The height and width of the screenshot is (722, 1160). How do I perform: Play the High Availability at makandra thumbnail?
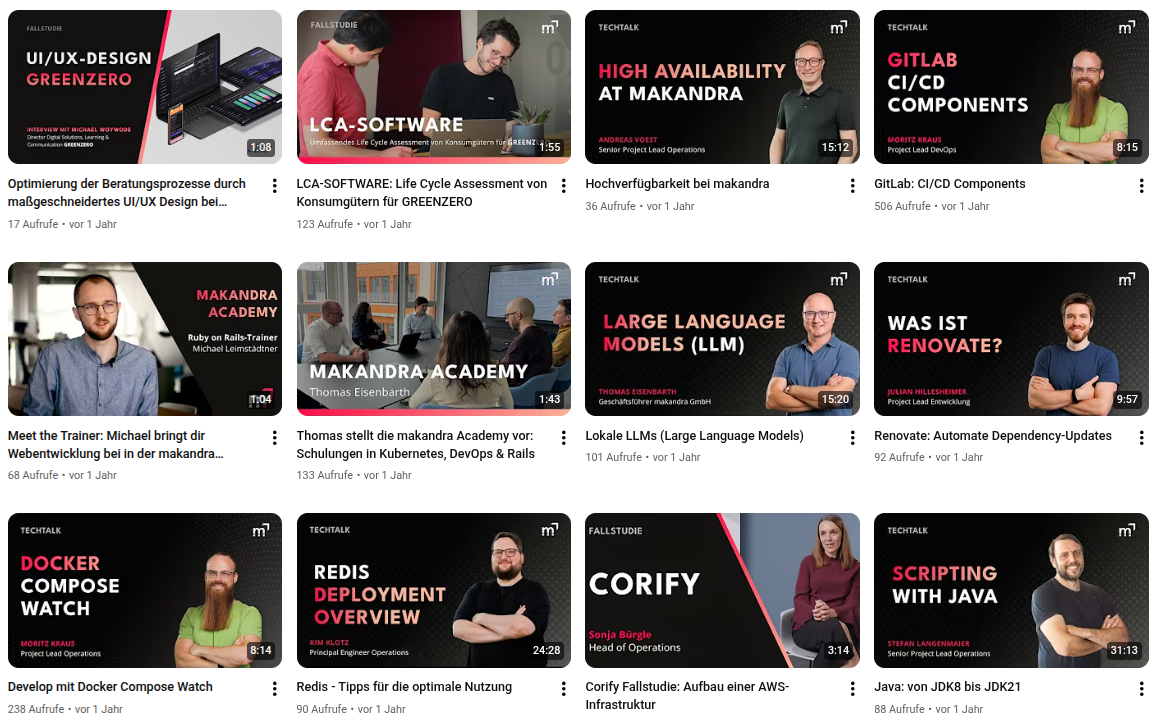[x=722, y=87]
